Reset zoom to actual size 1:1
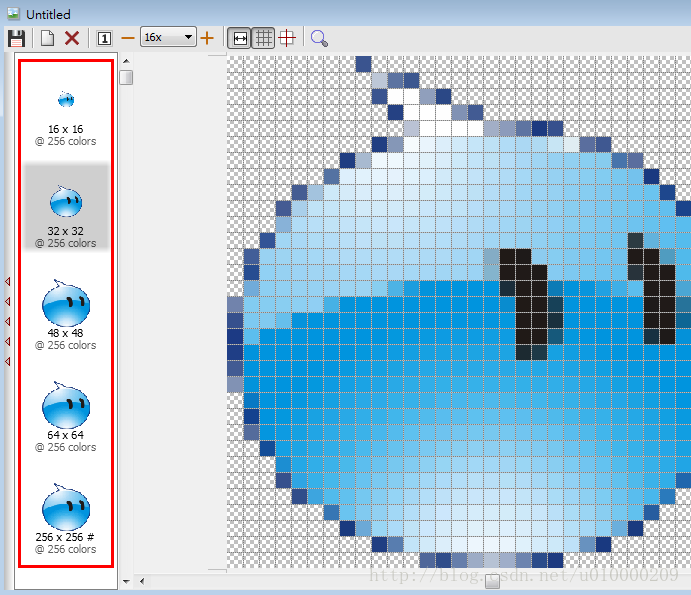 click(104, 38)
